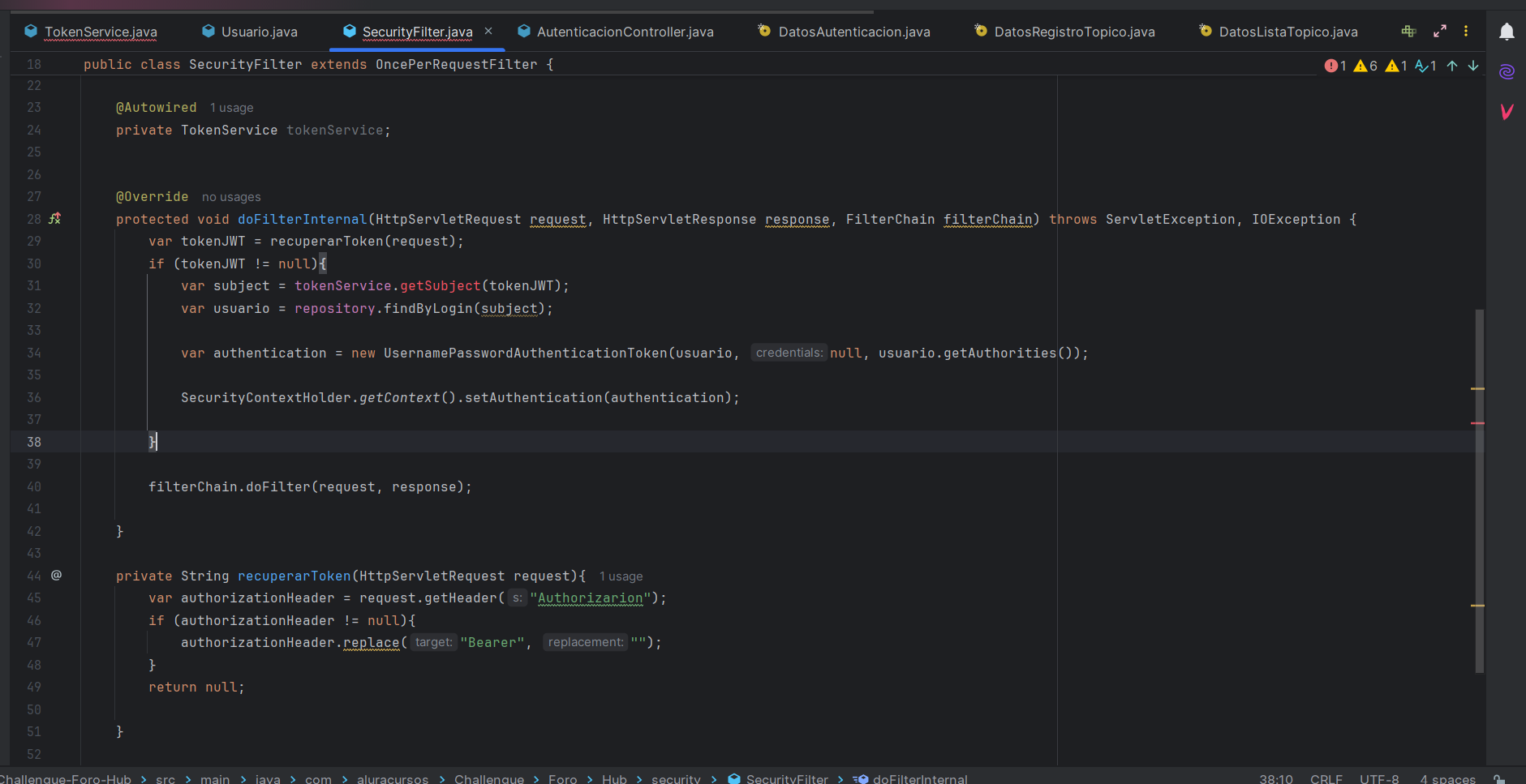Viewport: 1526px width, 784px height.
Task: Open the green plugin blocks icon by tabs
Action: click(1408, 31)
